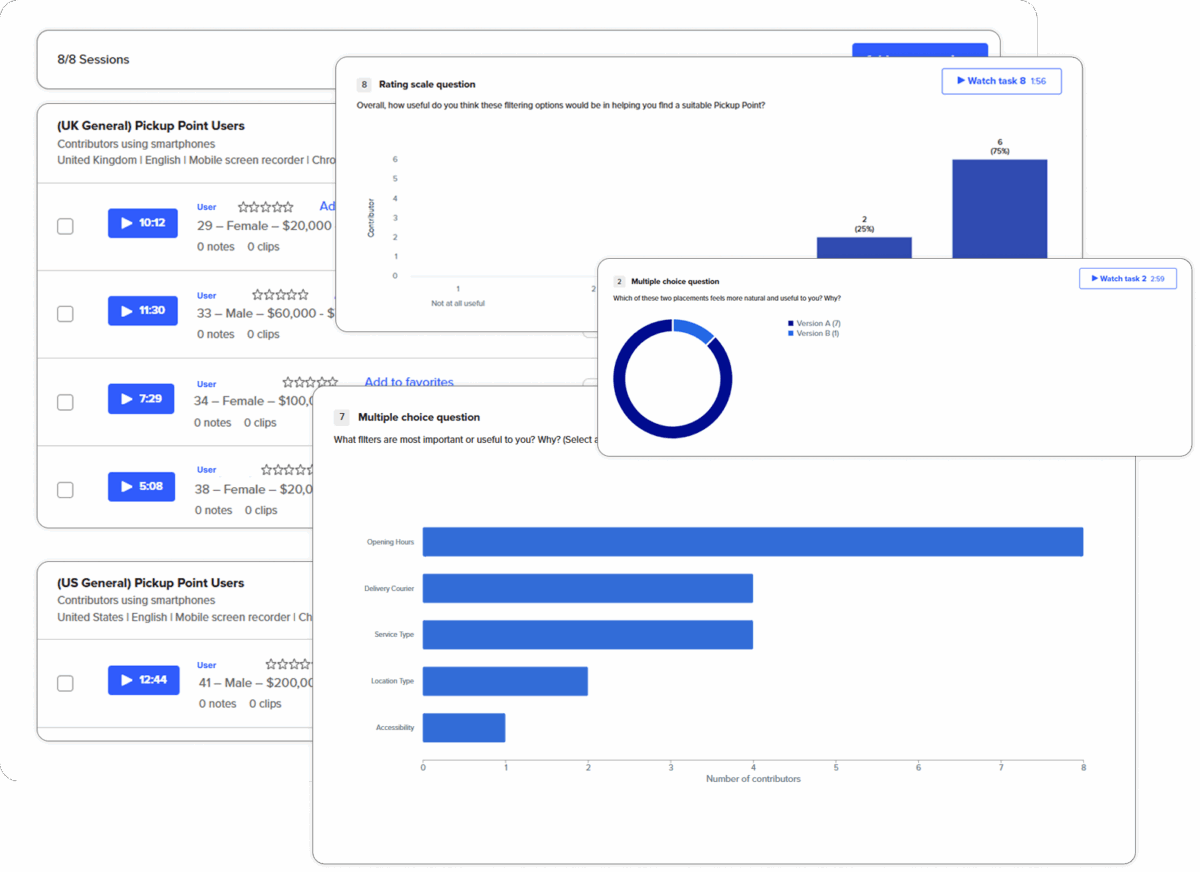This screenshot has width=1200, height=872.
Task: Click the 6 (75%) rating bar
Action: 999,208
